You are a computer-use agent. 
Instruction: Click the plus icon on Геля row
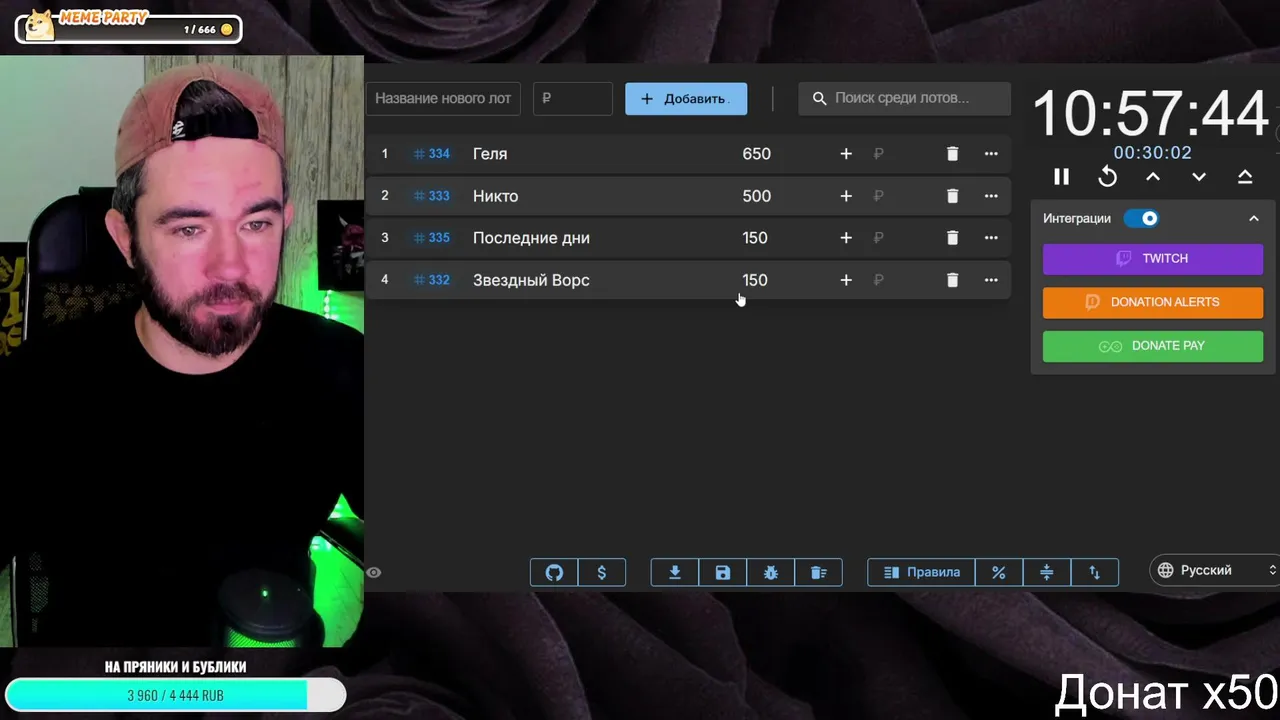[846, 154]
